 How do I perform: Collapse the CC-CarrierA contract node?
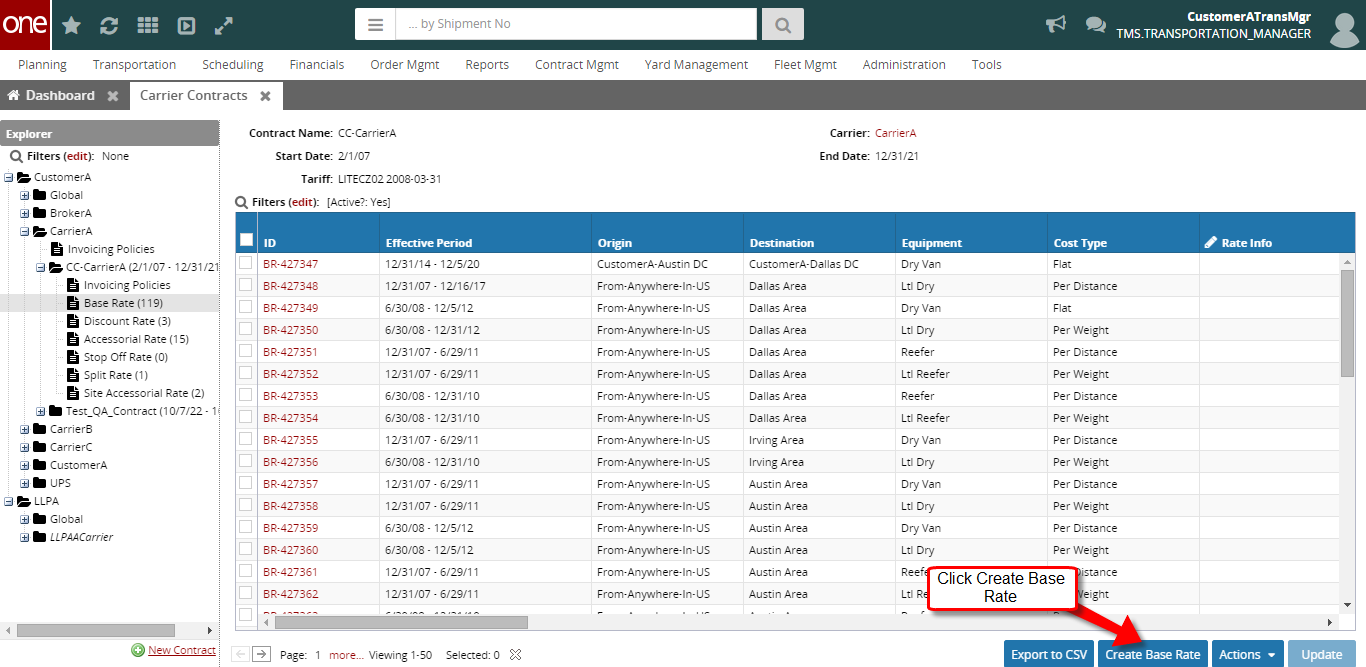41,267
